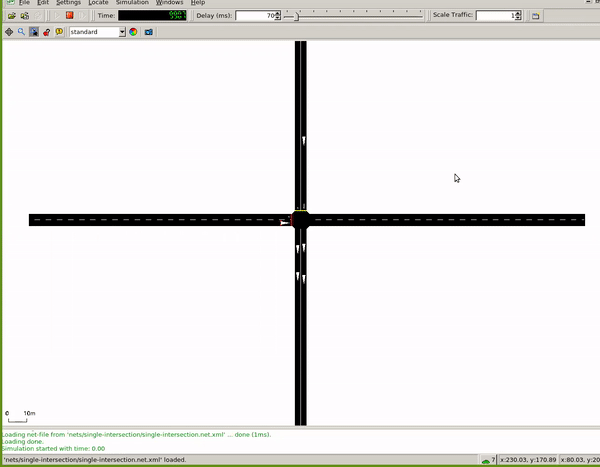Click the vehicle on the north road
The width and height of the screenshot is (600, 467).
point(304,140)
